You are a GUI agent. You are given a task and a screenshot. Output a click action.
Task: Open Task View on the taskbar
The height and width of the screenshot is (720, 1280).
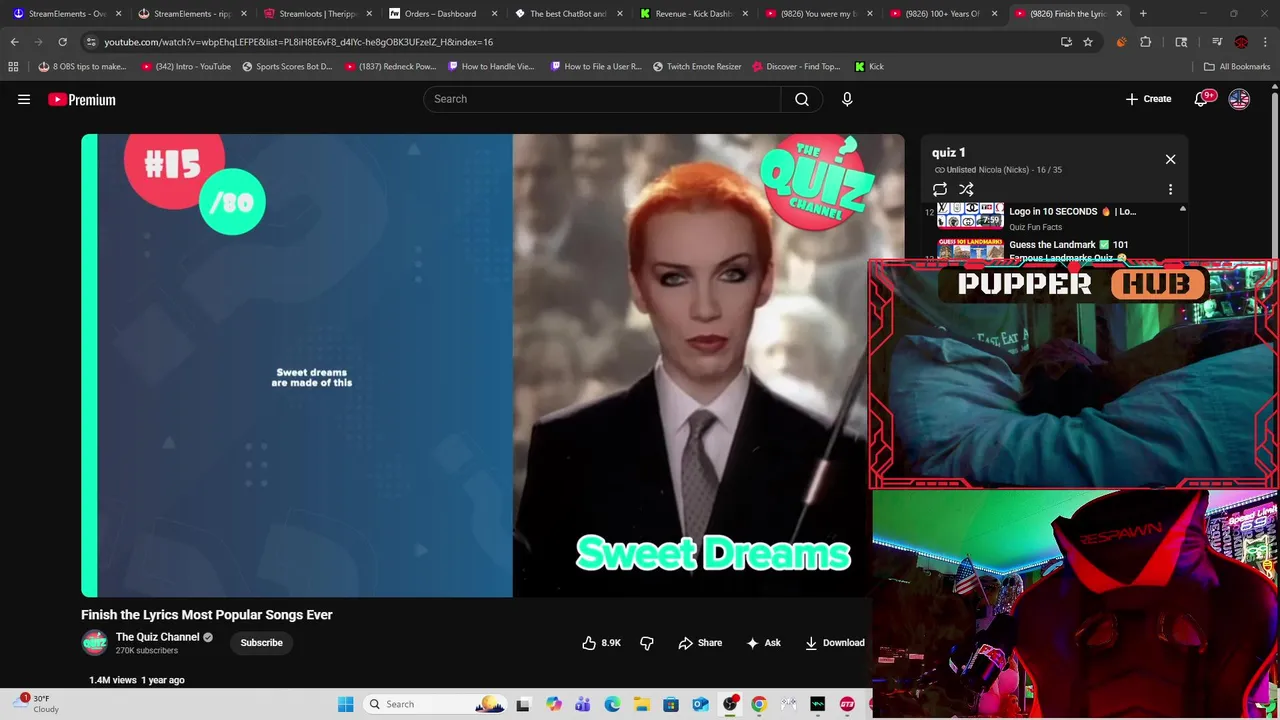pos(523,704)
